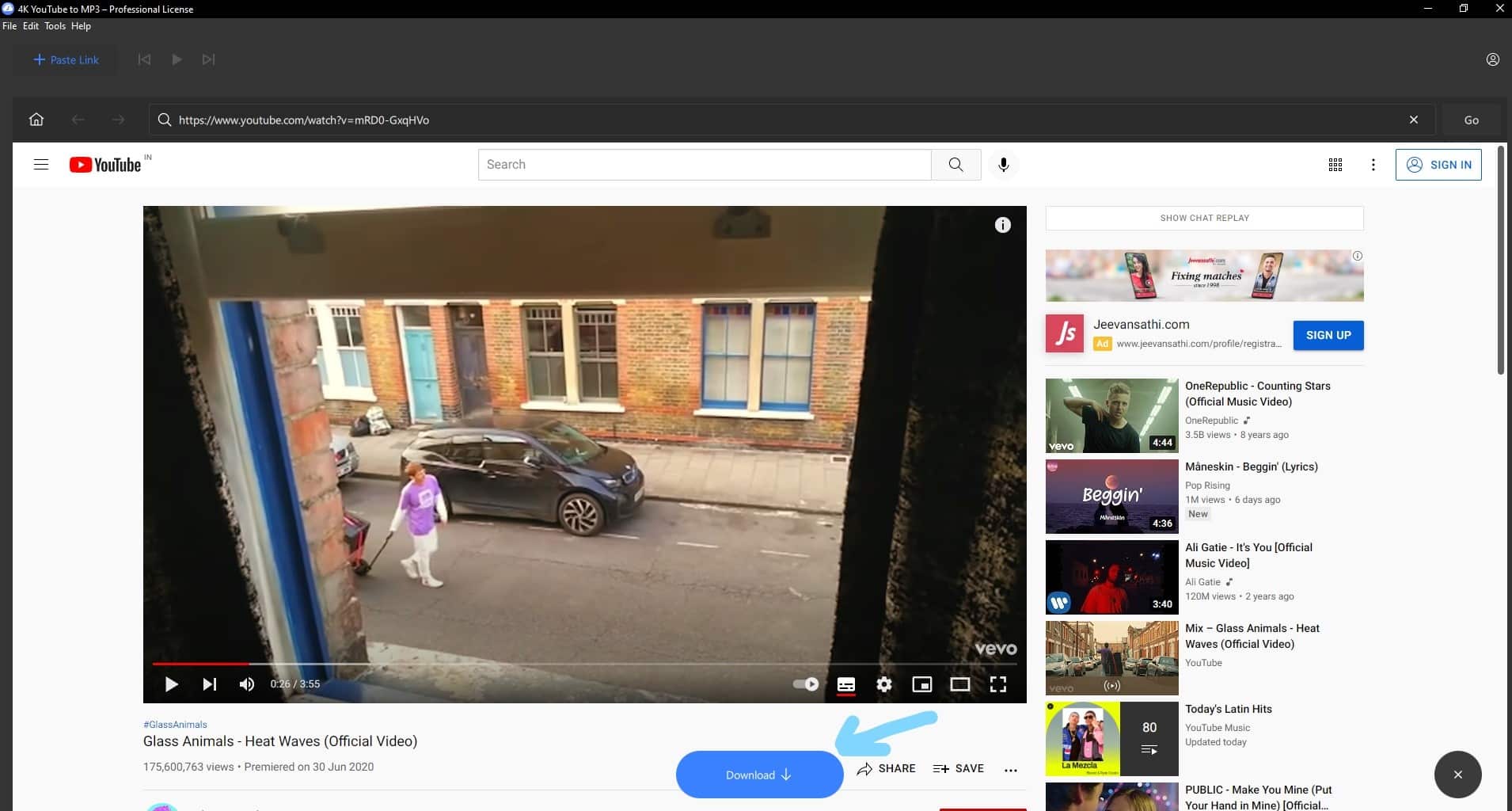Open the video info card icon

pyautogui.click(x=1002, y=225)
